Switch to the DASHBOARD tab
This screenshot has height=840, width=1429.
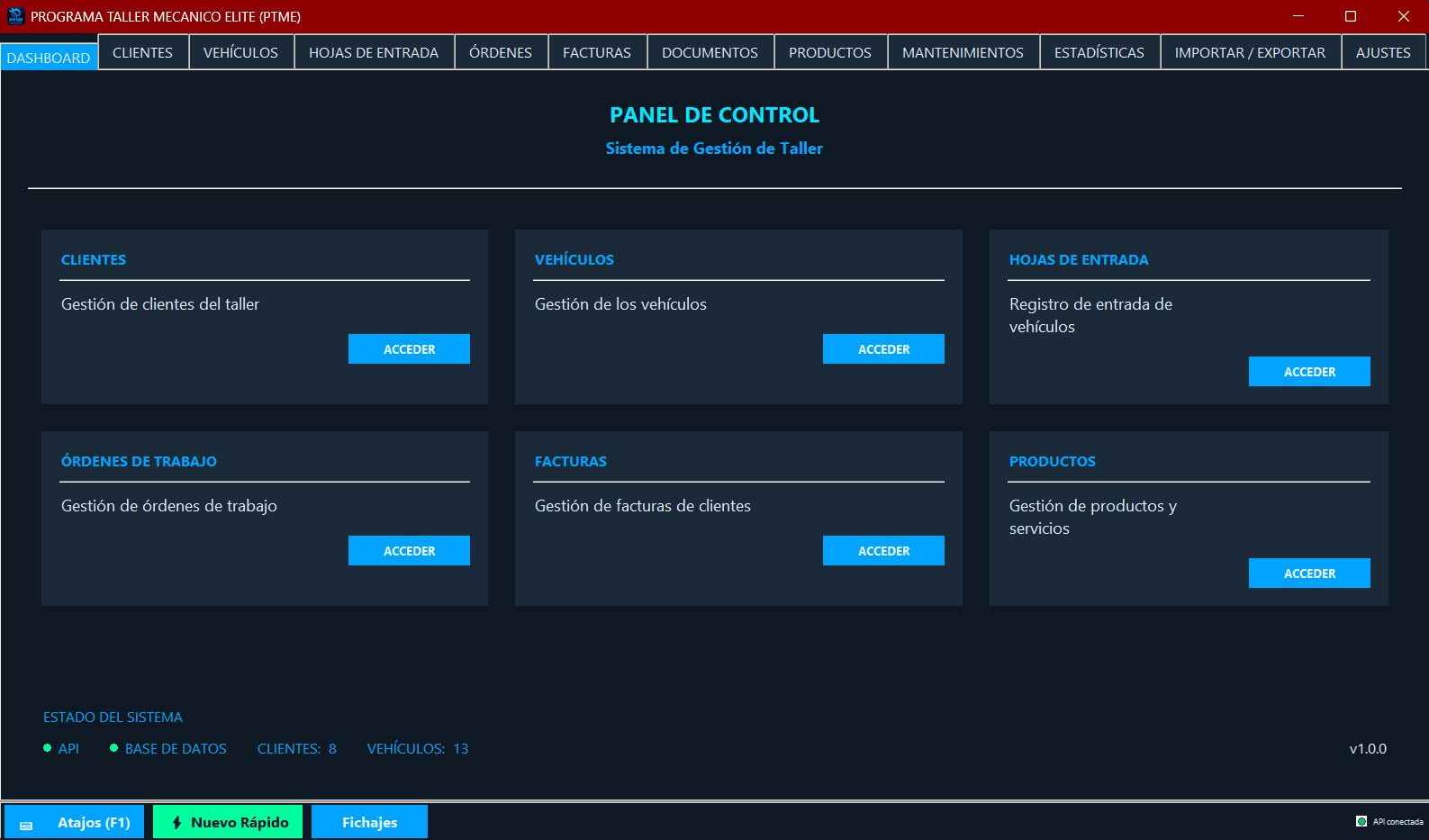coord(49,57)
